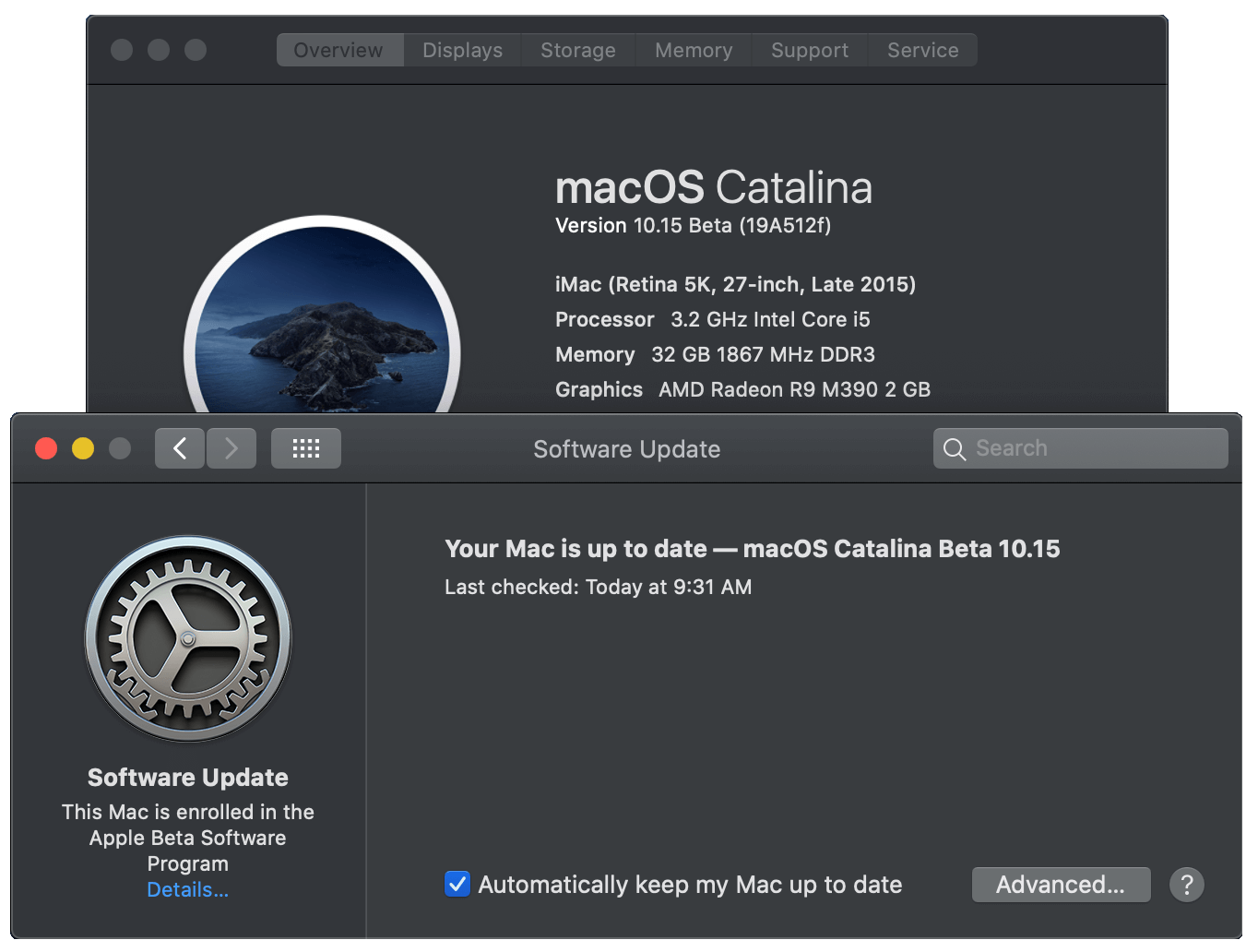Select the Overview tab
The image size is (1258, 952).
click(338, 50)
